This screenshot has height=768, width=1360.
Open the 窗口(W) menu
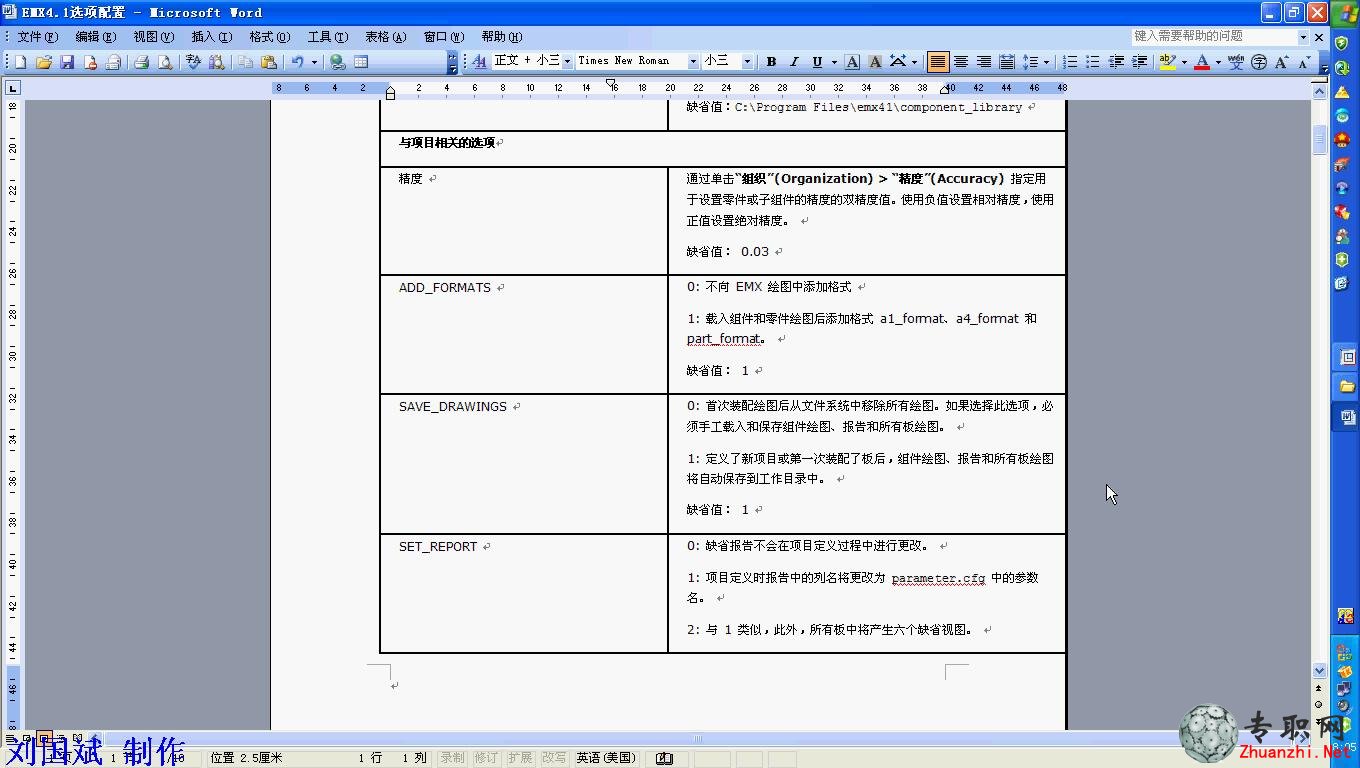[443, 37]
